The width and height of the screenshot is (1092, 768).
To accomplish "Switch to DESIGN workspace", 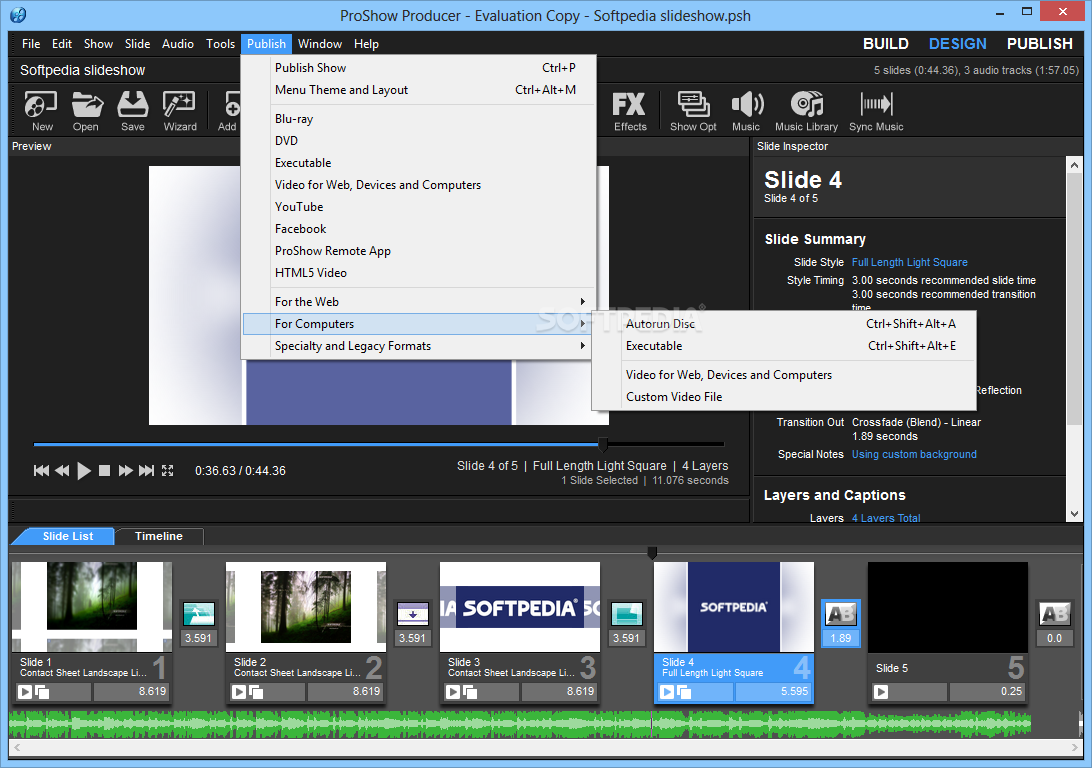I will pyautogui.click(x=958, y=44).
